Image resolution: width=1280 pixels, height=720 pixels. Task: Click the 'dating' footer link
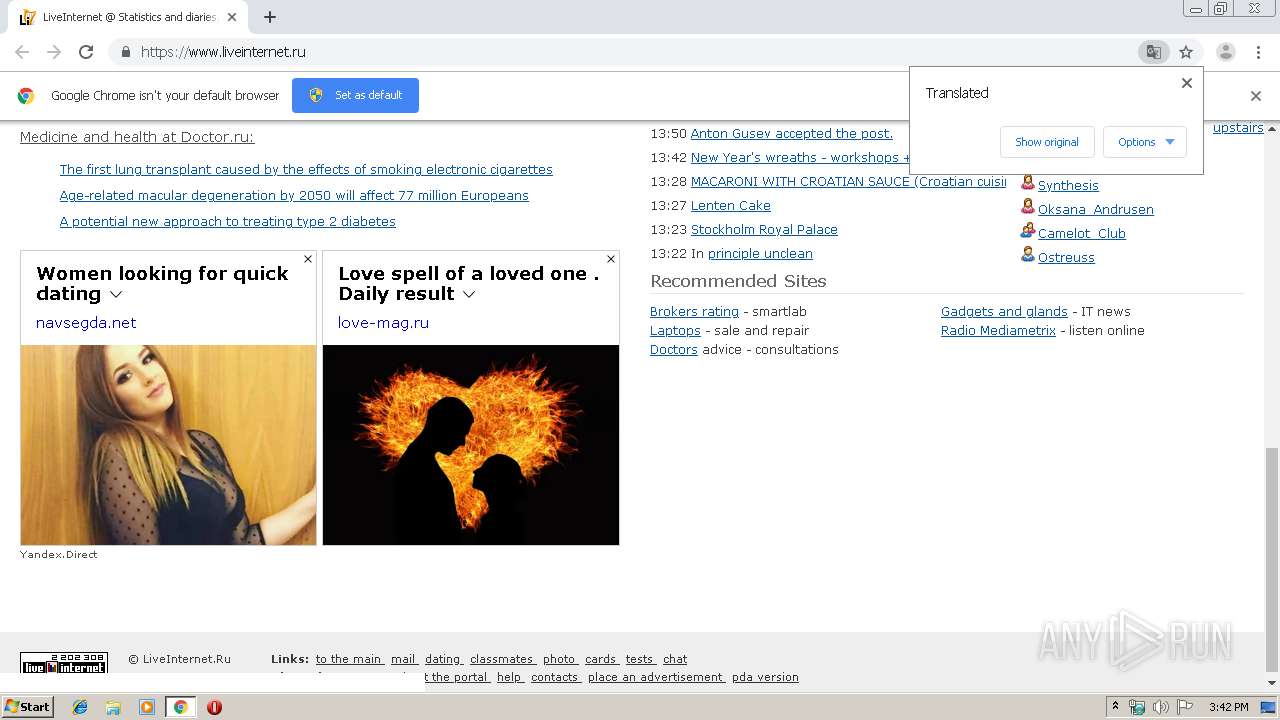[443, 659]
